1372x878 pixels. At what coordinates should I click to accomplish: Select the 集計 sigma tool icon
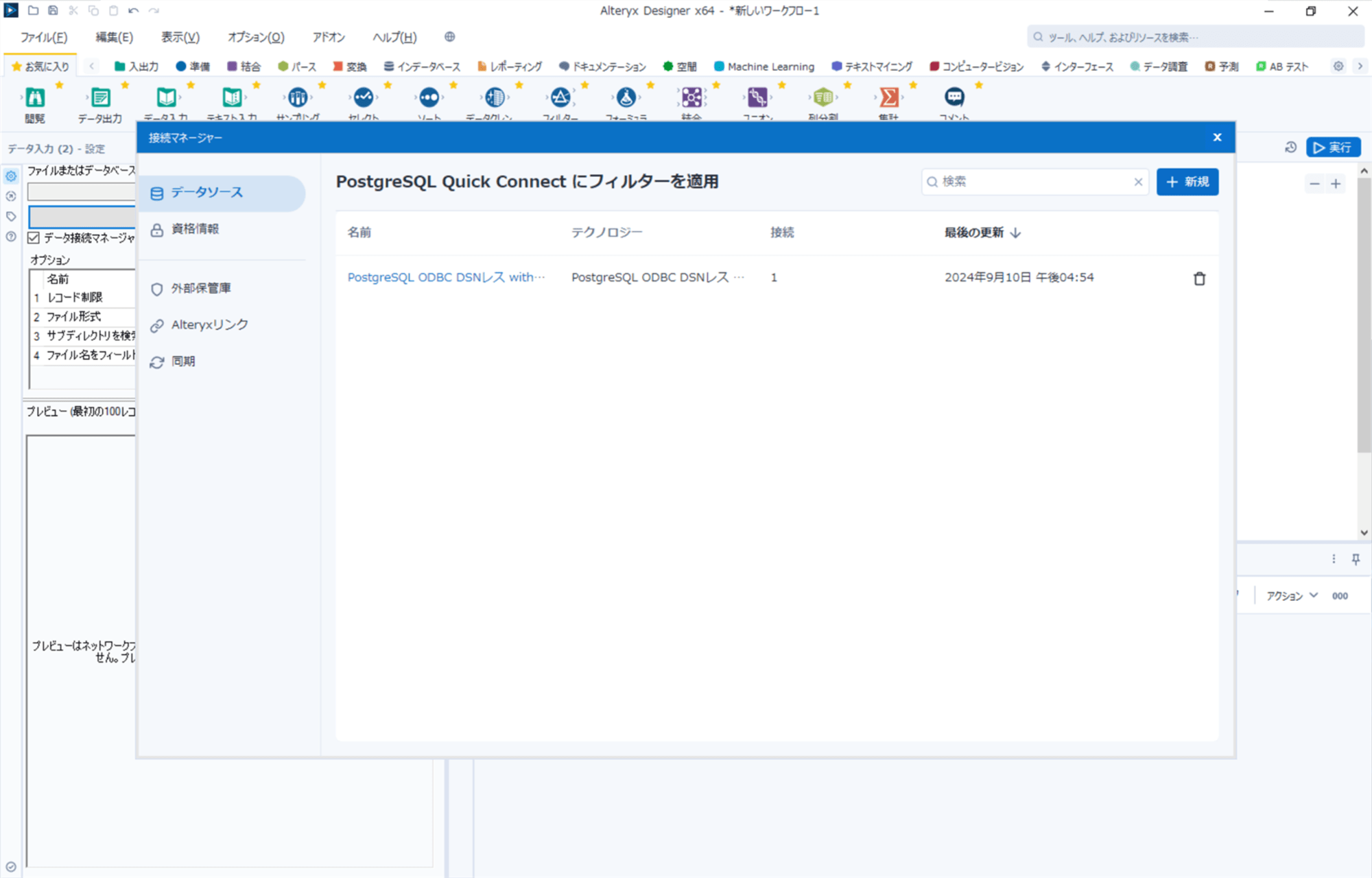(889, 97)
